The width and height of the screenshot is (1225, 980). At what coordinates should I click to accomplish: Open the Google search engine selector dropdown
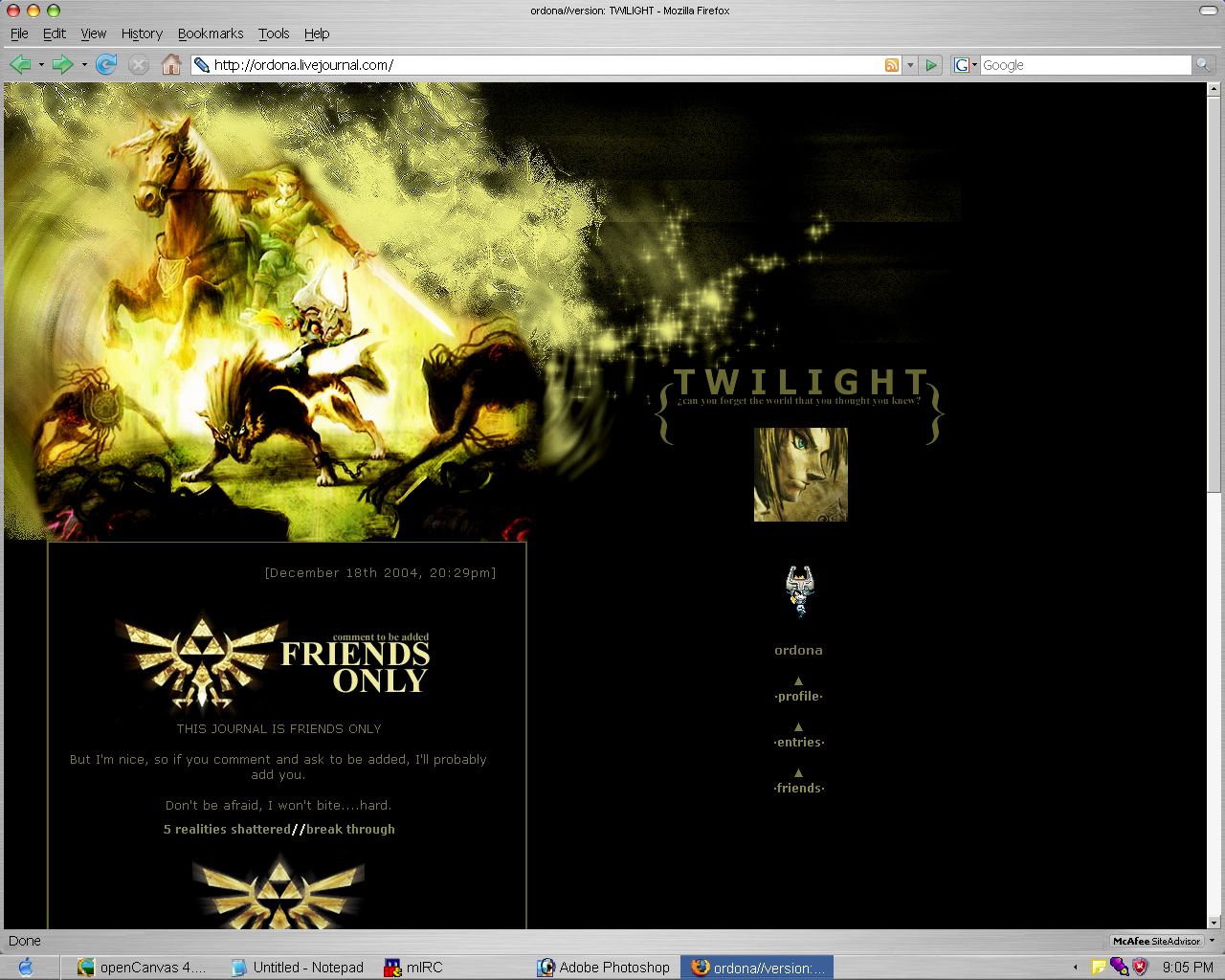[966, 65]
